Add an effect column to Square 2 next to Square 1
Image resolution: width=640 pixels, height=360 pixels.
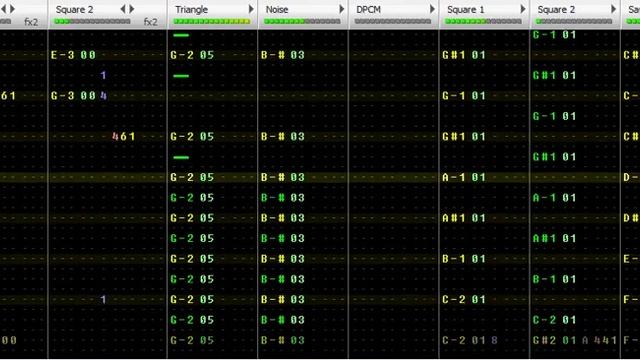[613, 9]
